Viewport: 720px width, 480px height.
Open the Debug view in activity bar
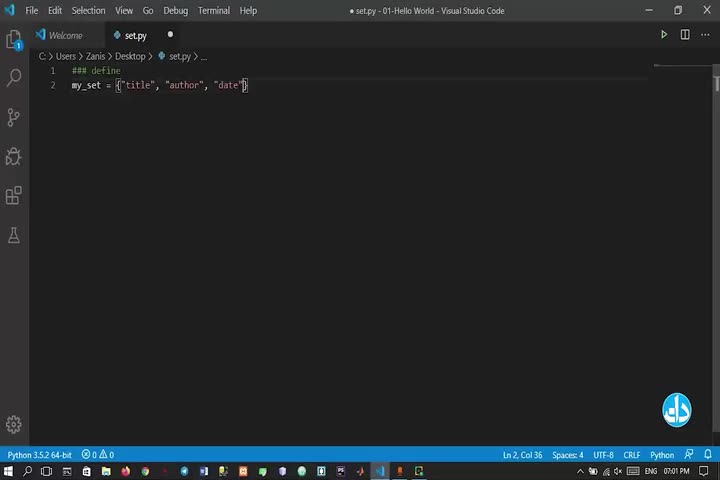click(x=14, y=157)
